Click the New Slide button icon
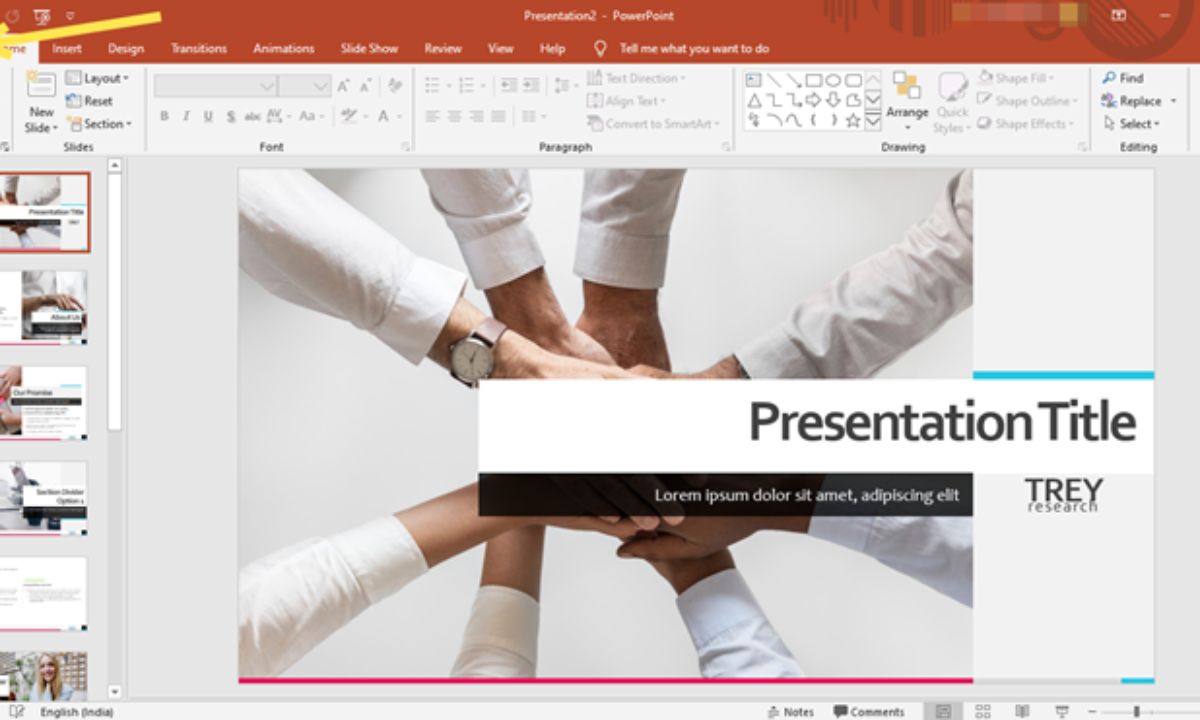Viewport: 1200px width, 720px height. click(41, 86)
